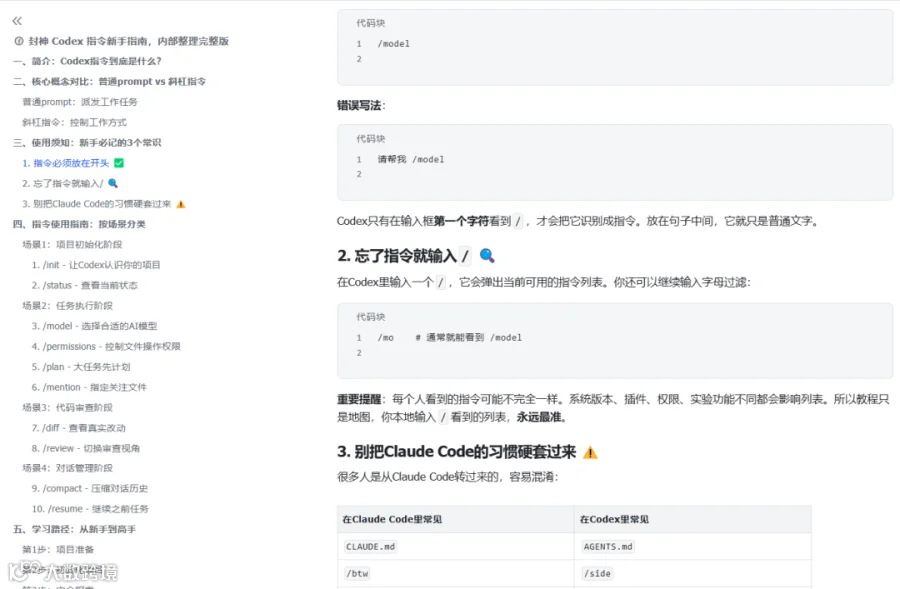Go to '四、指令使用指南：按场景分类'
This screenshot has width=900, height=589.
tap(79, 224)
